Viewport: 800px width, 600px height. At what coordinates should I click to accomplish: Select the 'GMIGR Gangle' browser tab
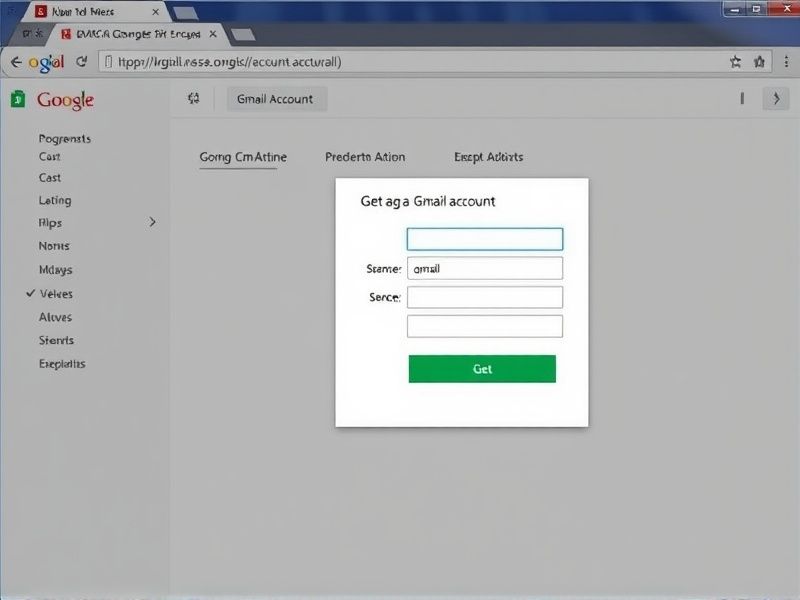click(x=138, y=34)
